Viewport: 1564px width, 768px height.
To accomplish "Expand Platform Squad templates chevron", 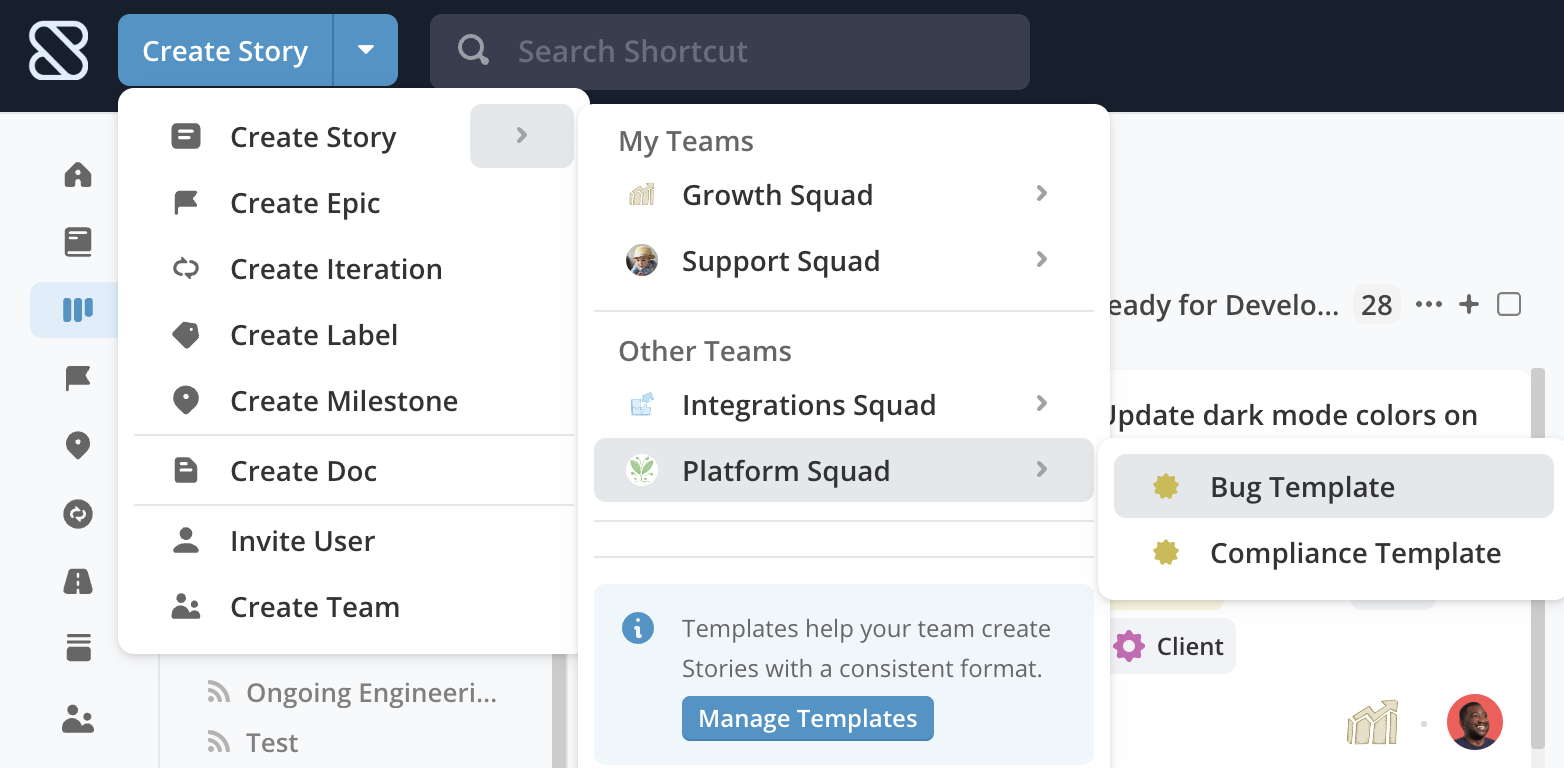I will (1042, 469).
